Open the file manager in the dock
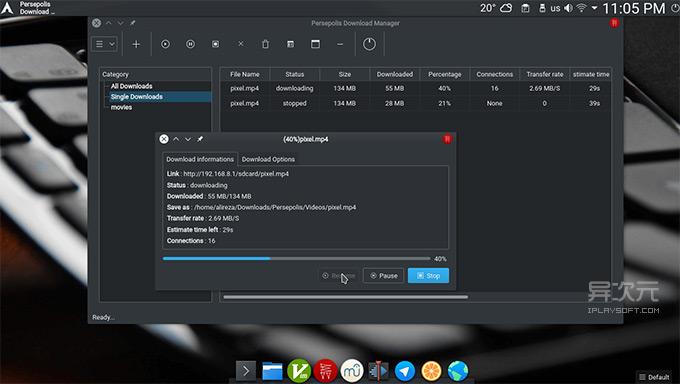 [x=272, y=371]
